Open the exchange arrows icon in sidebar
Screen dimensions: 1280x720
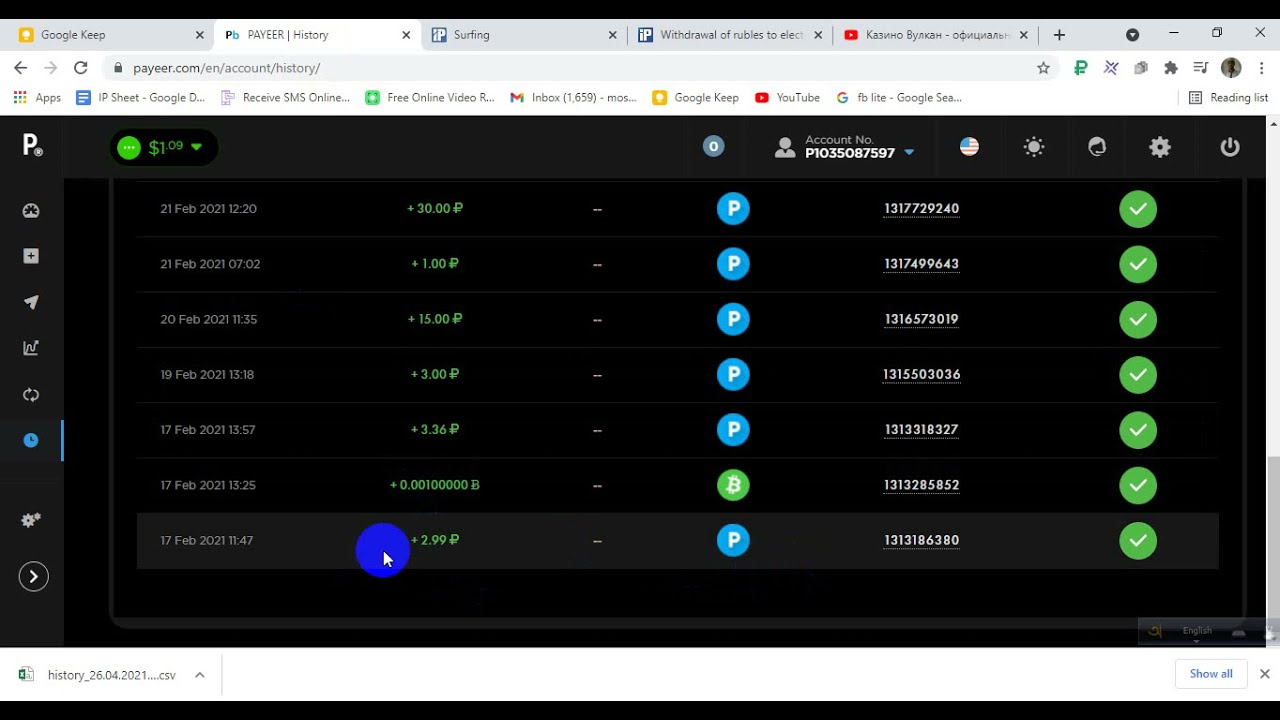coord(31,395)
